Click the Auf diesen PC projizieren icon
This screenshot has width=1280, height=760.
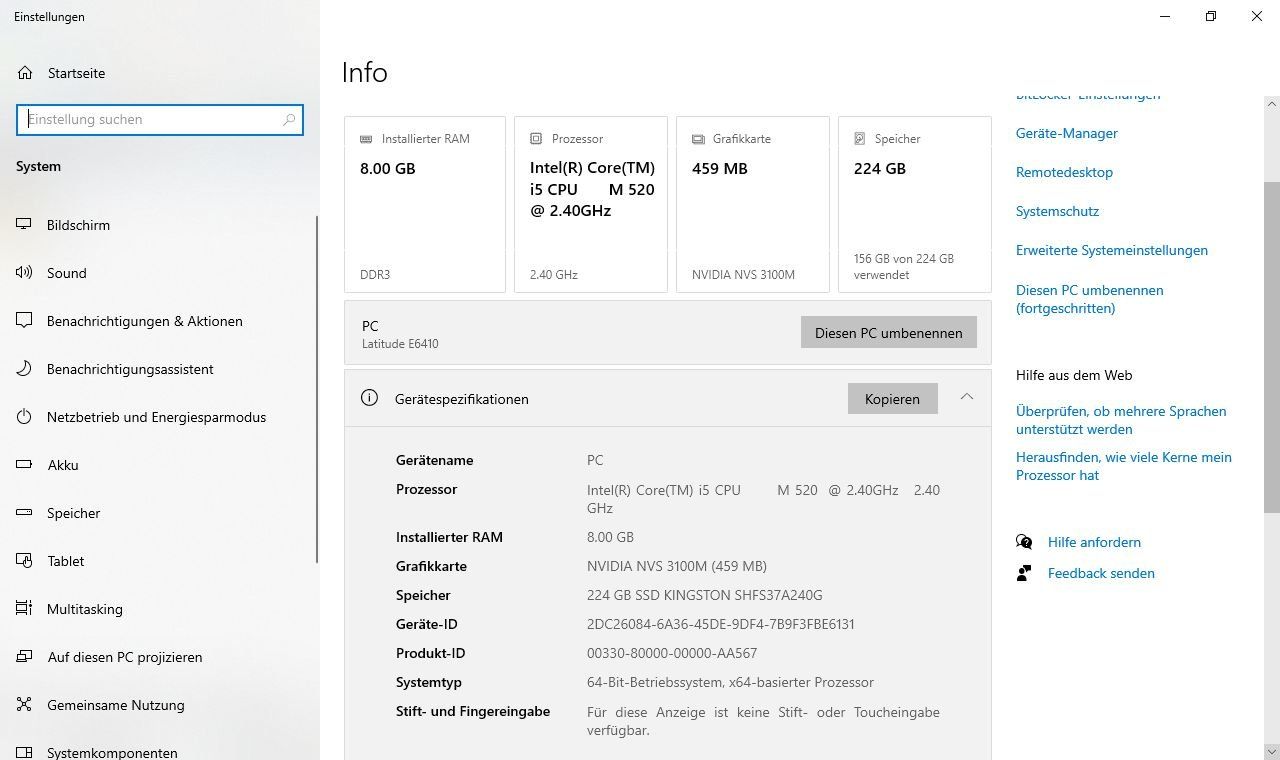pos(25,657)
